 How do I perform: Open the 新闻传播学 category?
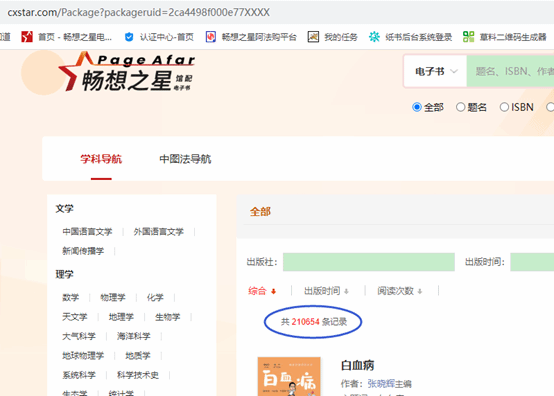(83, 251)
